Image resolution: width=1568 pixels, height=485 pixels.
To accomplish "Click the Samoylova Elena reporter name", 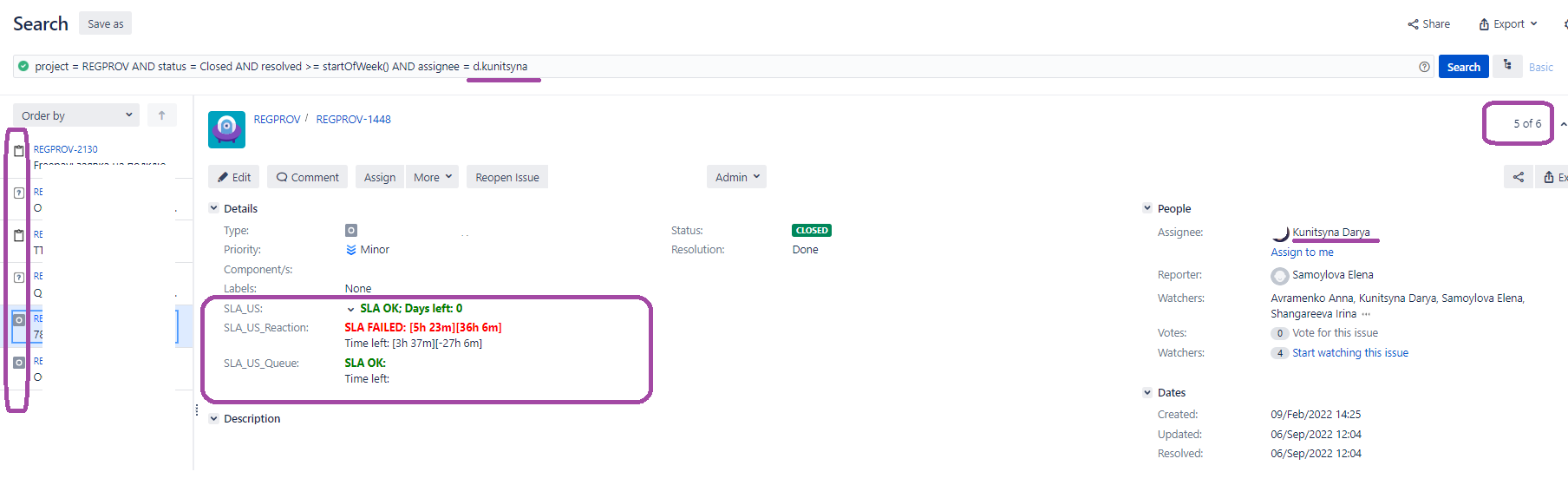I will [x=1333, y=275].
